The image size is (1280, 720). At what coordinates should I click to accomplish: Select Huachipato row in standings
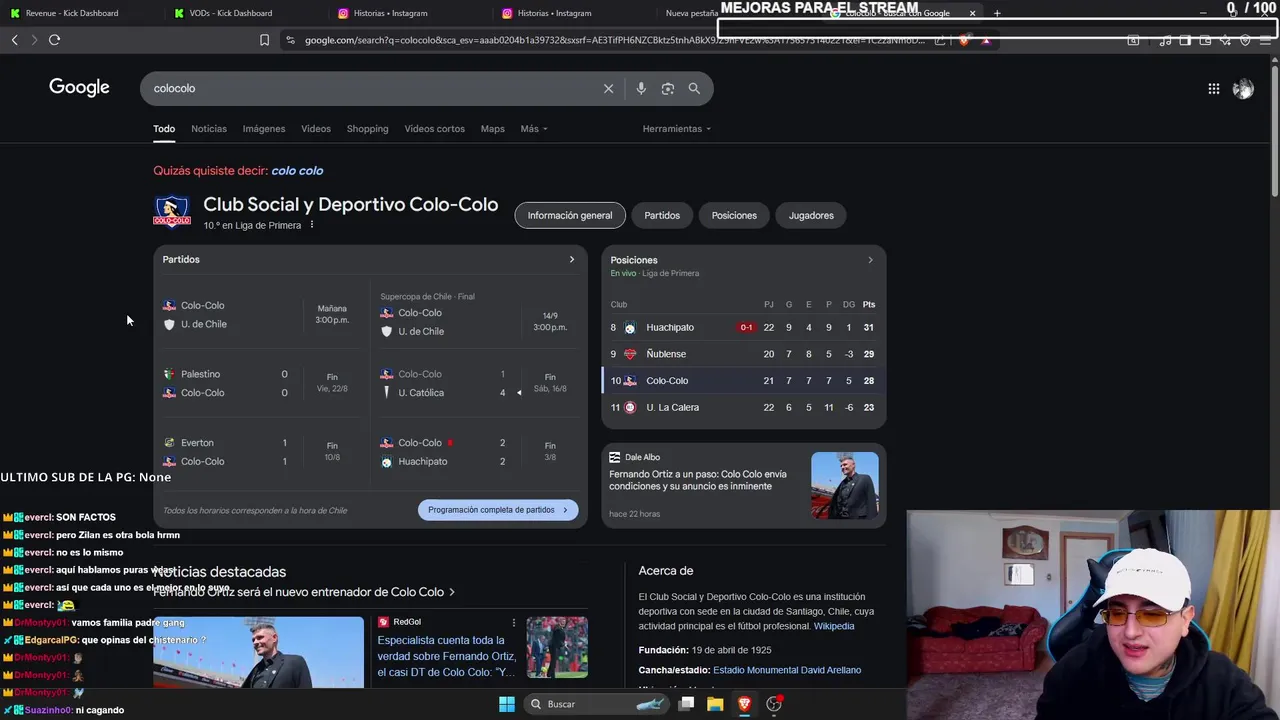pyautogui.click(x=744, y=327)
